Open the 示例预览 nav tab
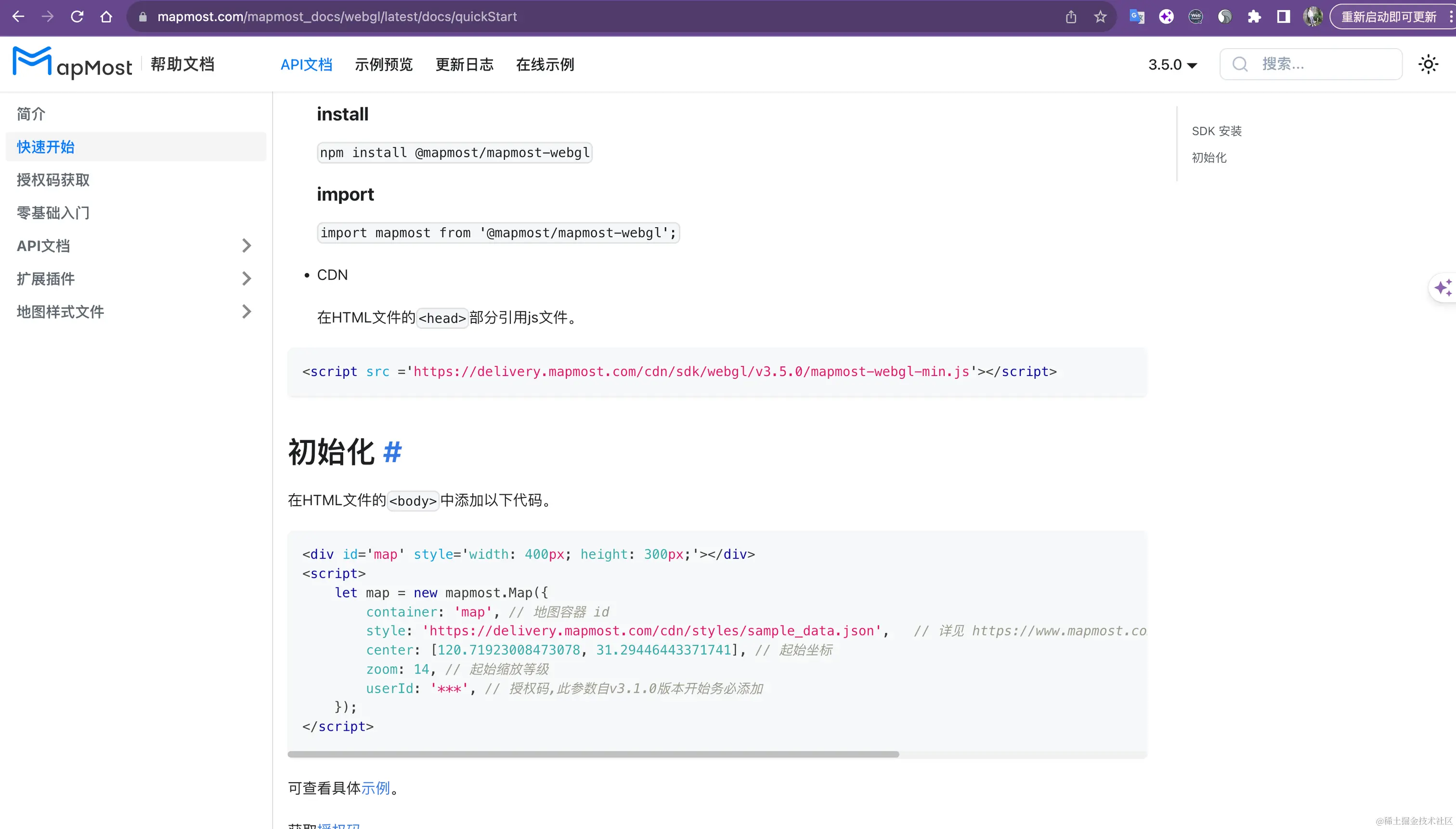 click(x=383, y=65)
